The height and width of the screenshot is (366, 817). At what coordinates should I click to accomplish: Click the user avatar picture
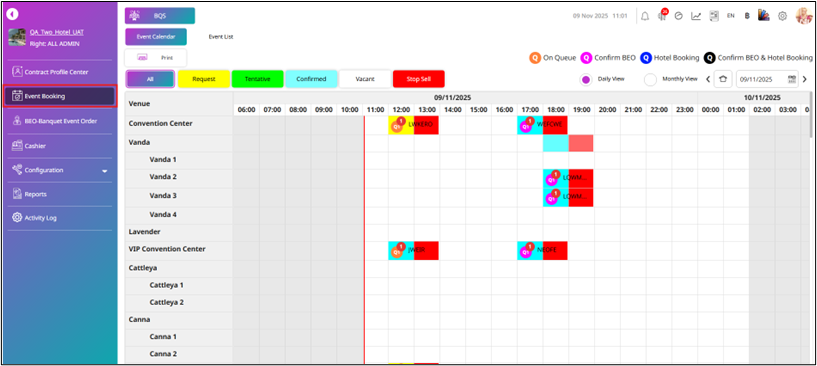[803, 16]
